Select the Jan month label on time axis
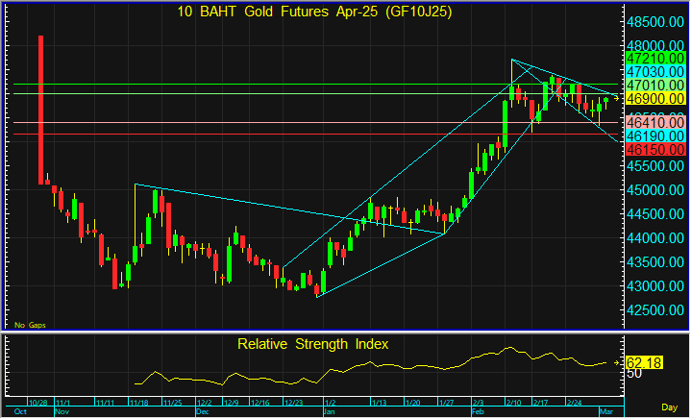This screenshot has width=691, height=419. click(329, 411)
